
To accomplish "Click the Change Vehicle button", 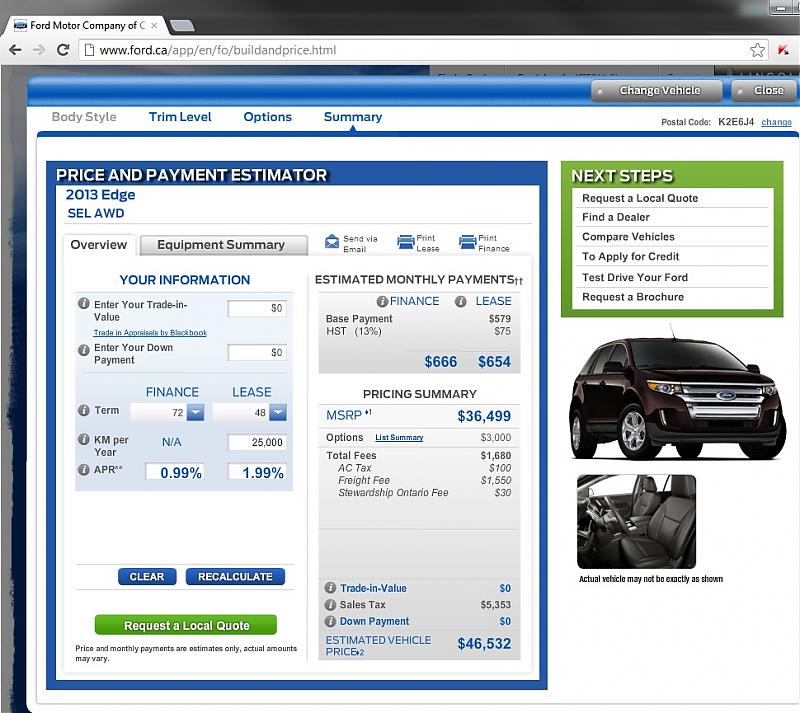I will click(657, 91).
